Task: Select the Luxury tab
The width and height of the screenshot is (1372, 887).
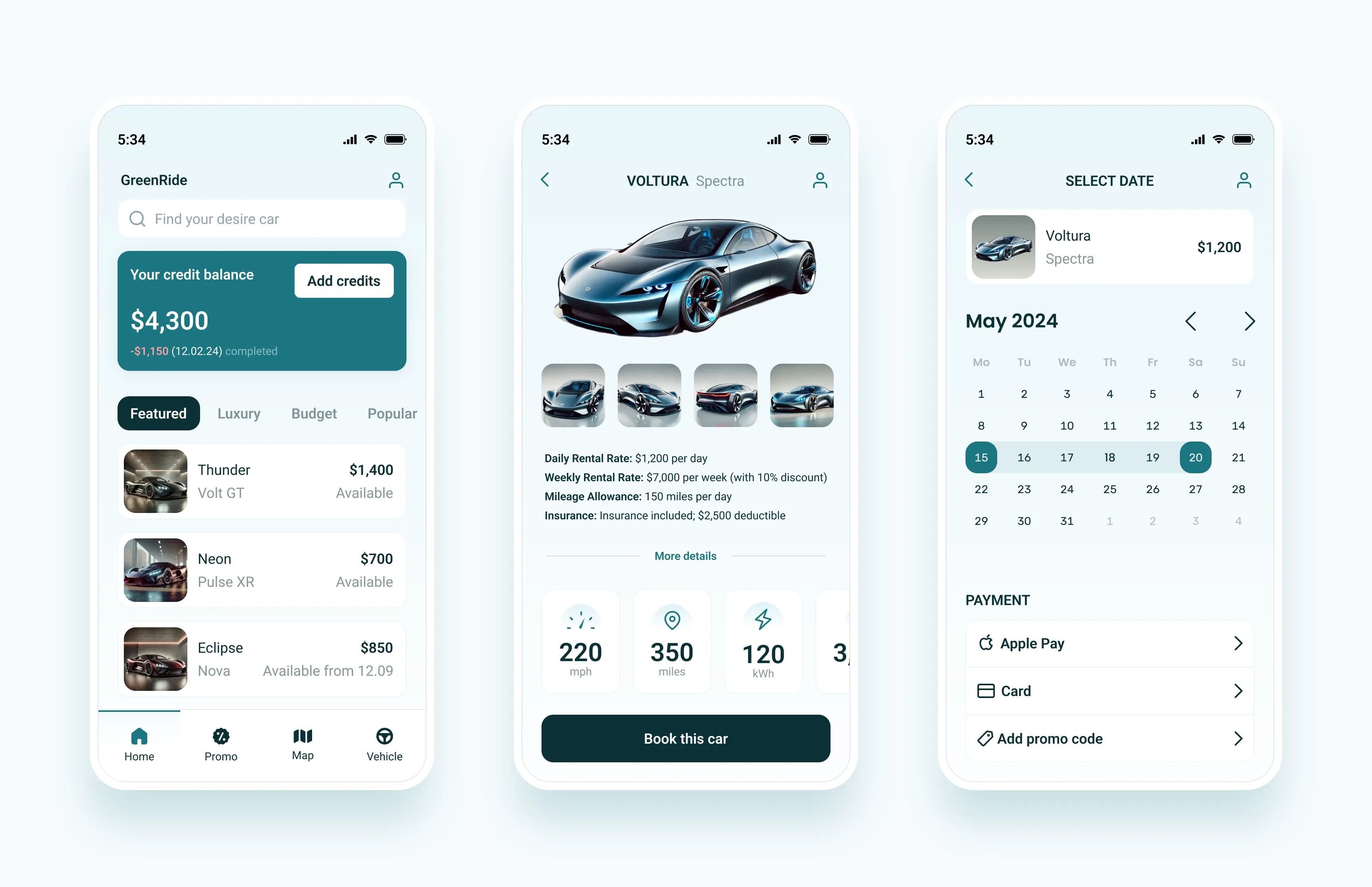Action: [x=239, y=412]
